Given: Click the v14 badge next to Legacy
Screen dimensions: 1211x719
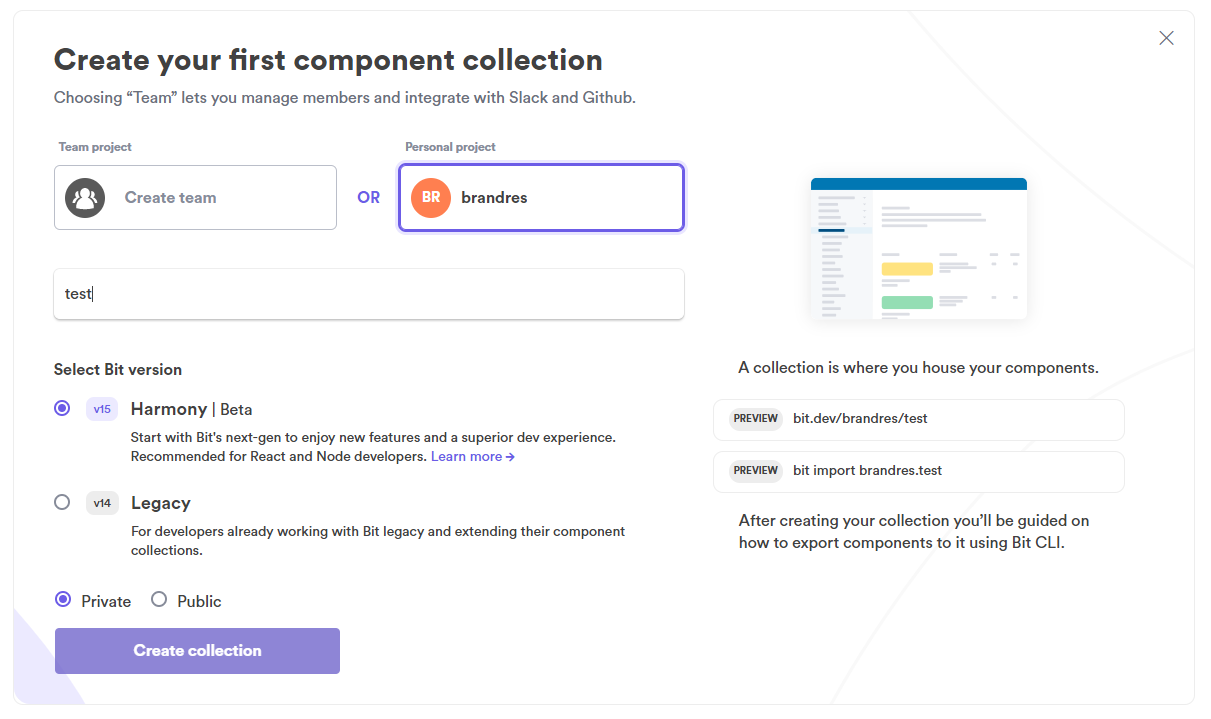Looking at the screenshot, I should [x=101, y=503].
